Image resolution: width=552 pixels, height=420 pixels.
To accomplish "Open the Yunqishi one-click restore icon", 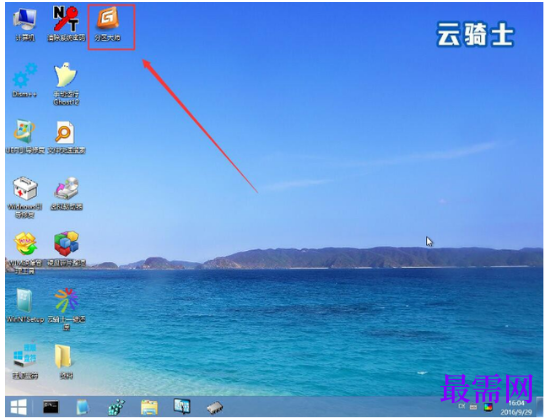I will click(x=66, y=309).
